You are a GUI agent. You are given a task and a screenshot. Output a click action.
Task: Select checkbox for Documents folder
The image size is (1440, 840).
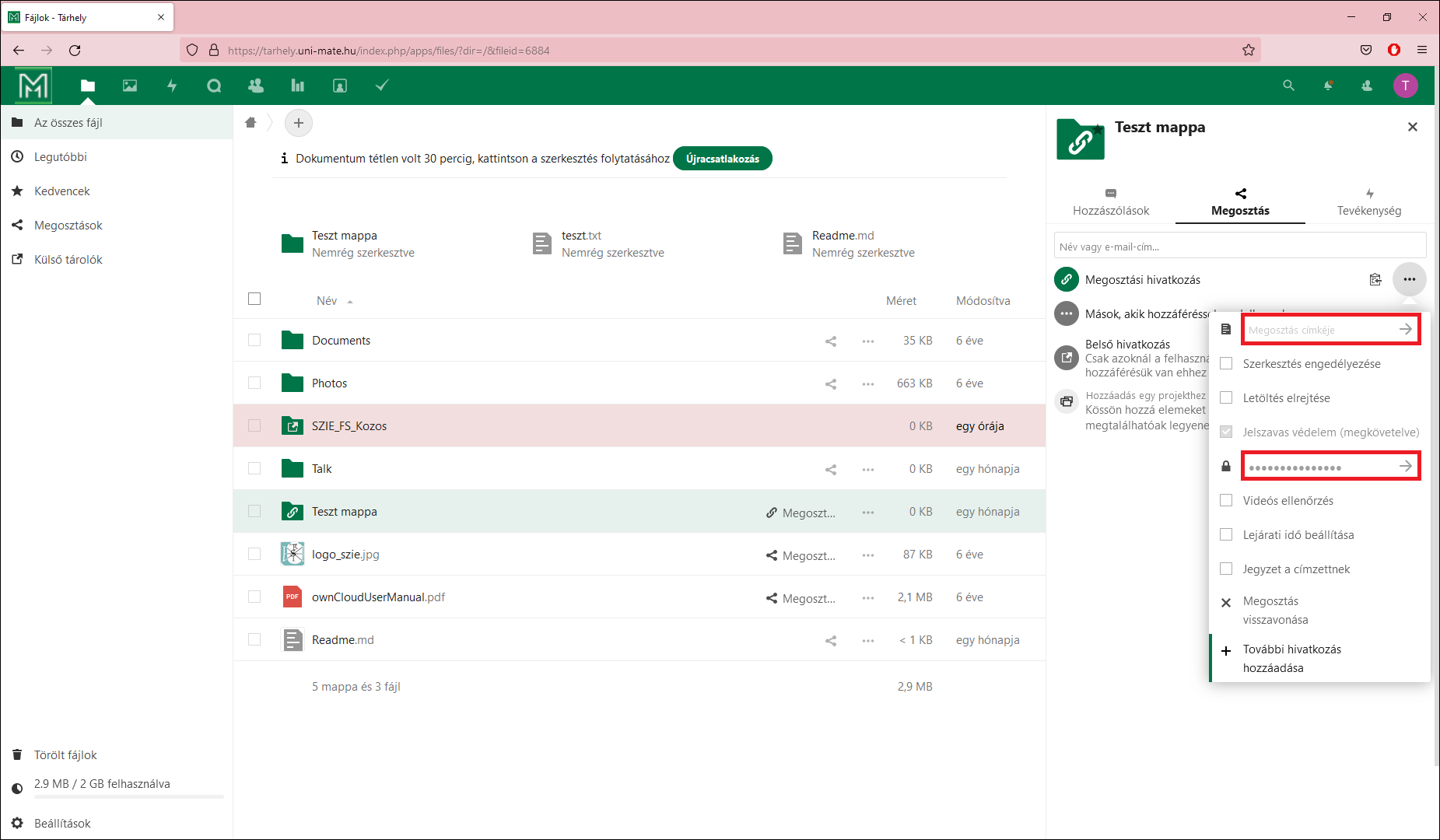click(x=254, y=340)
